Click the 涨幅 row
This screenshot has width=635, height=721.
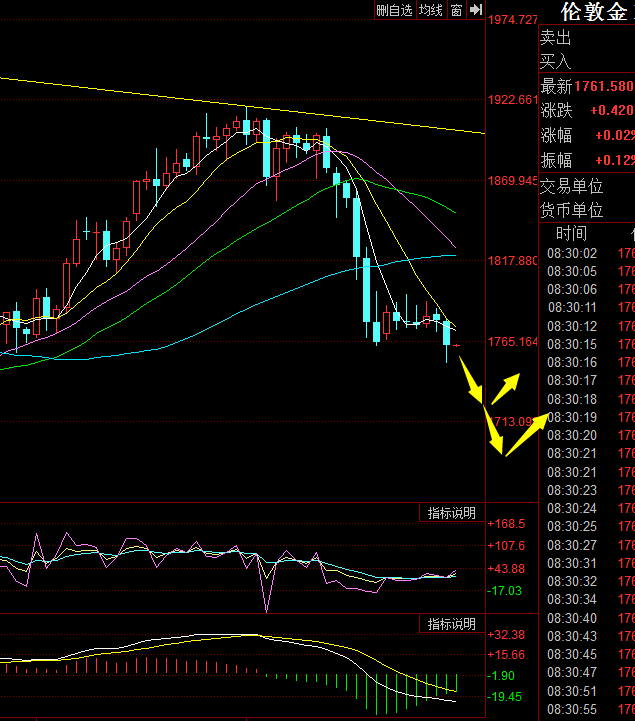pyautogui.click(x=587, y=136)
